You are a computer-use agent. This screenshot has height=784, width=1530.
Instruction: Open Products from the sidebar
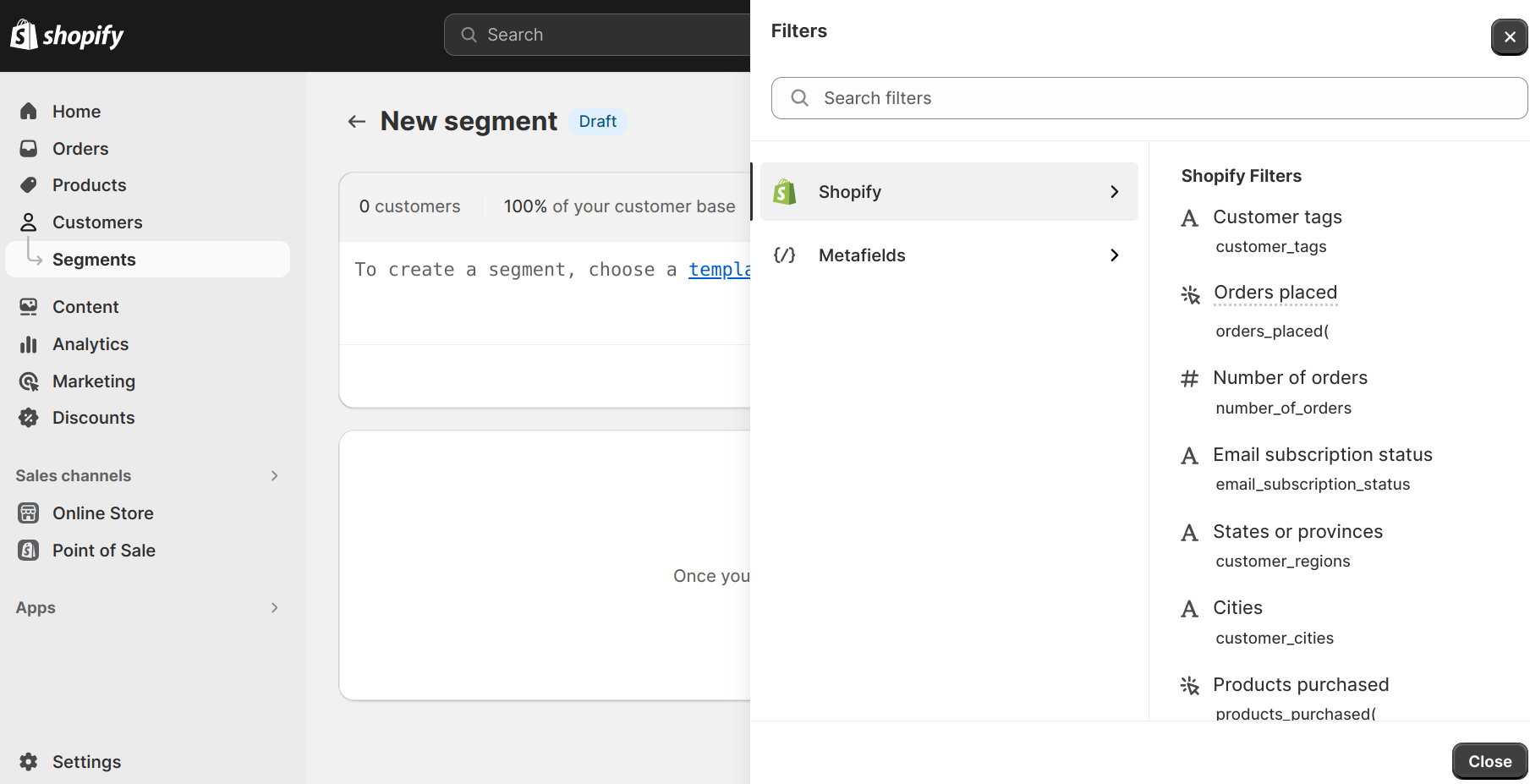pos(90,184)
